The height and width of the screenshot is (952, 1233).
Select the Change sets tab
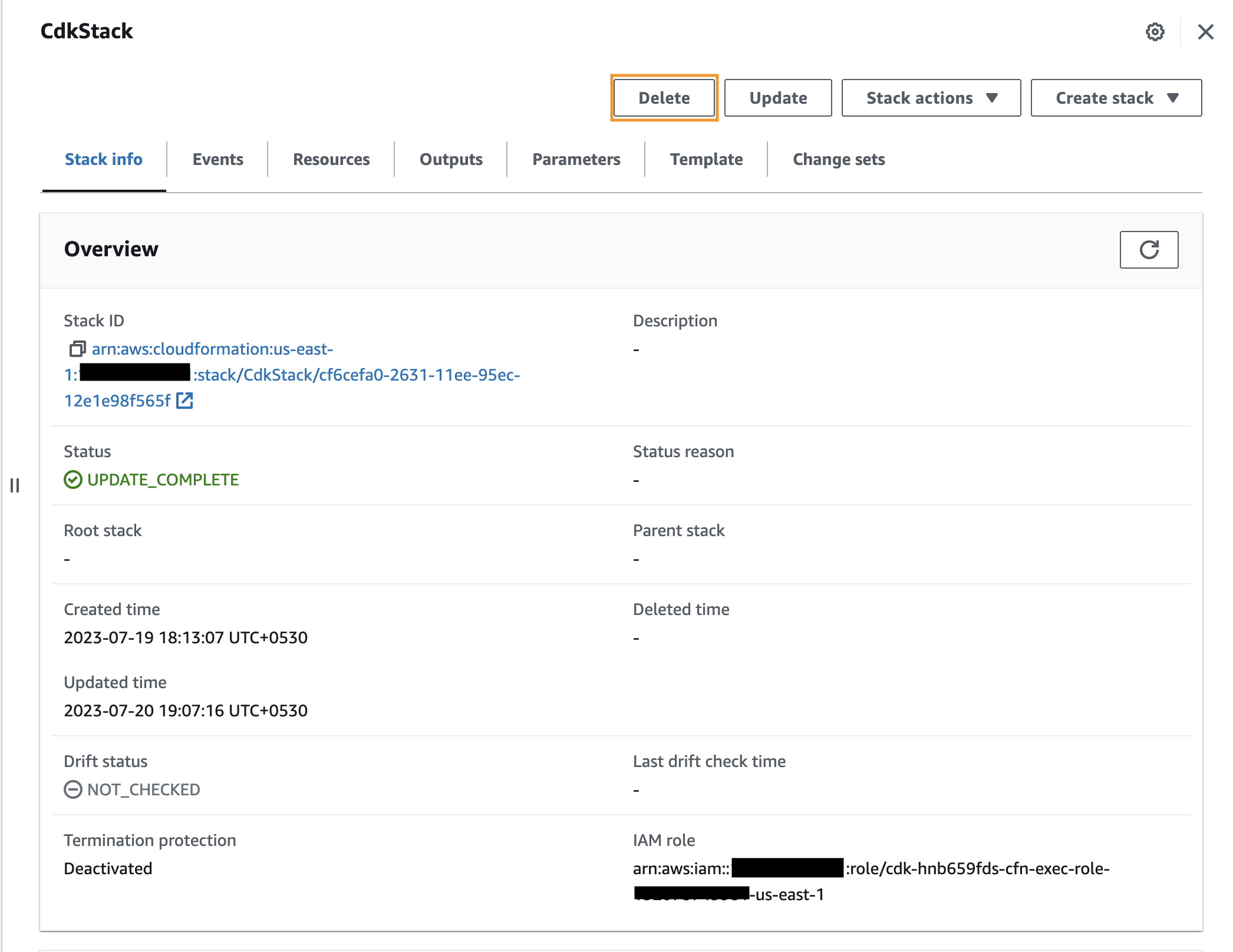[838, 160]
